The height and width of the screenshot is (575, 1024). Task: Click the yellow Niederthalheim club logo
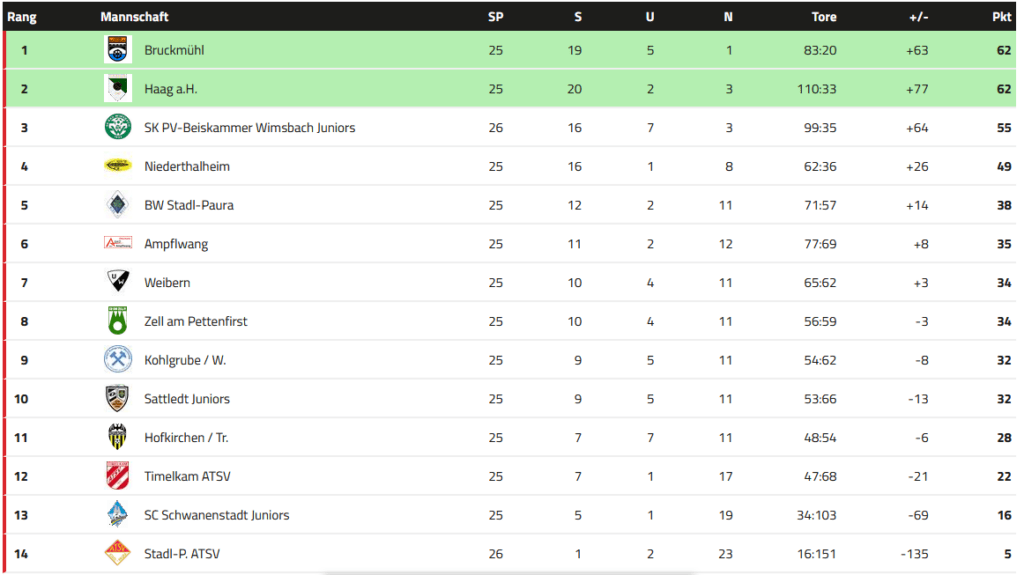(118, 166)
